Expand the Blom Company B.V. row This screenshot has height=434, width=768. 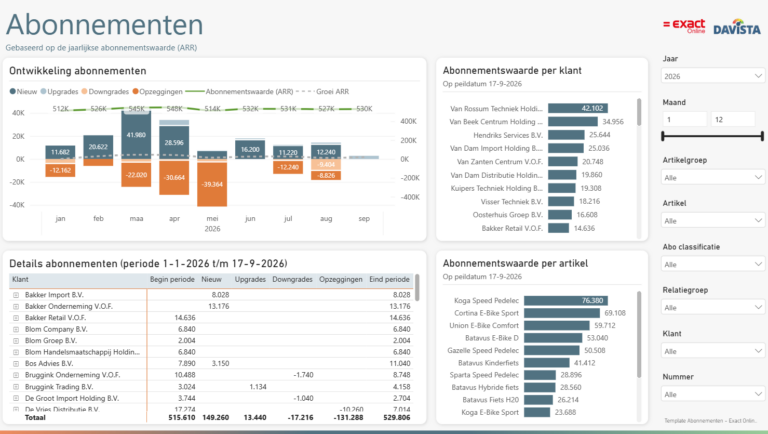pos(16,329)
